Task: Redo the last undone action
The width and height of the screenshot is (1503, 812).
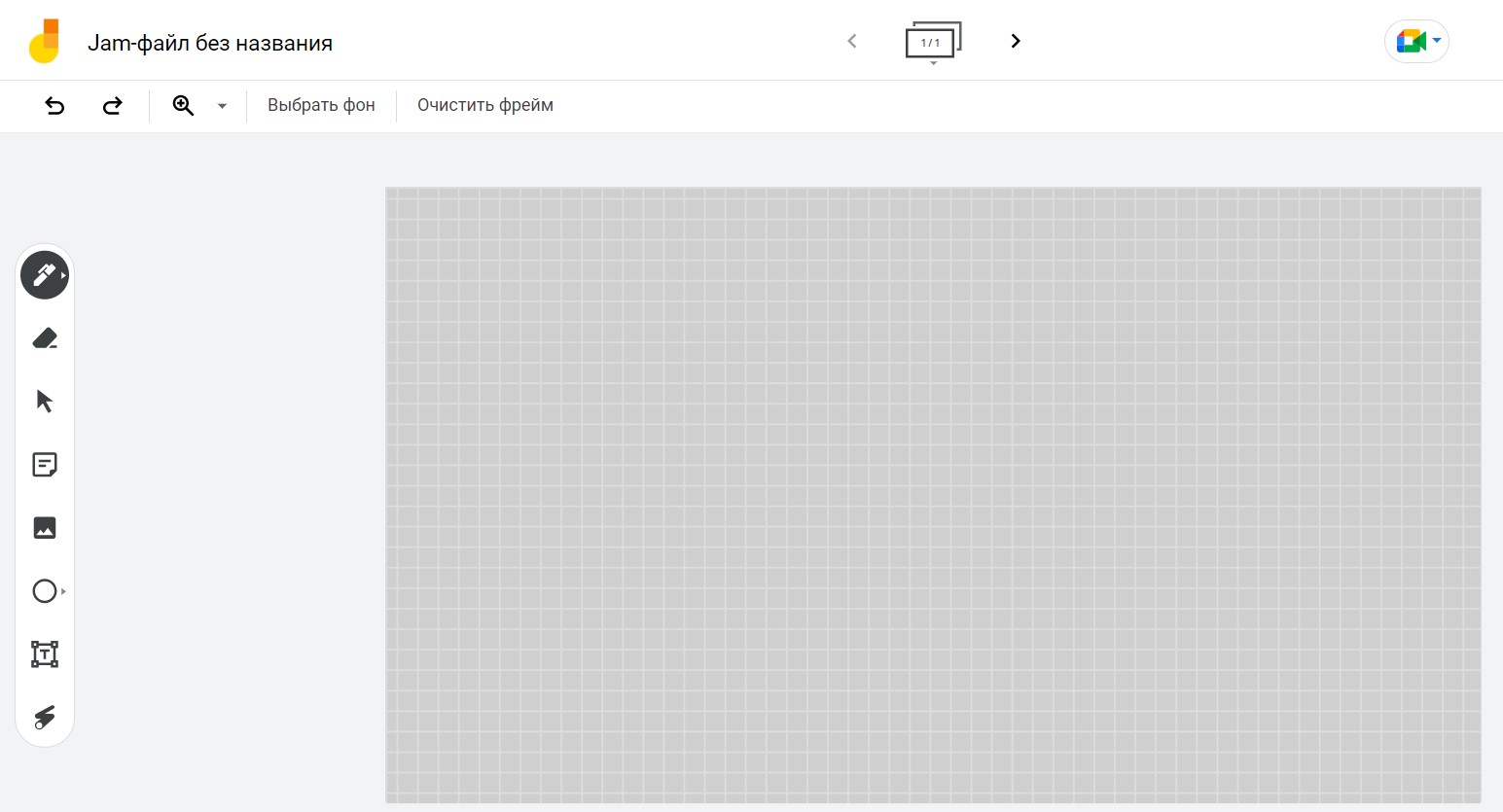Action: [x=113, y=106]
